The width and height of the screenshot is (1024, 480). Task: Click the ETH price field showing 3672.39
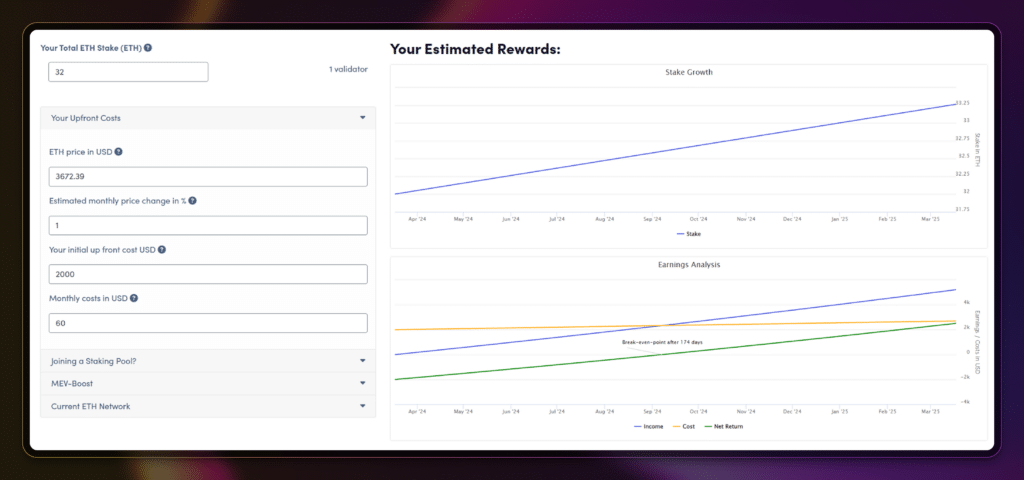(x=208, y=177)
